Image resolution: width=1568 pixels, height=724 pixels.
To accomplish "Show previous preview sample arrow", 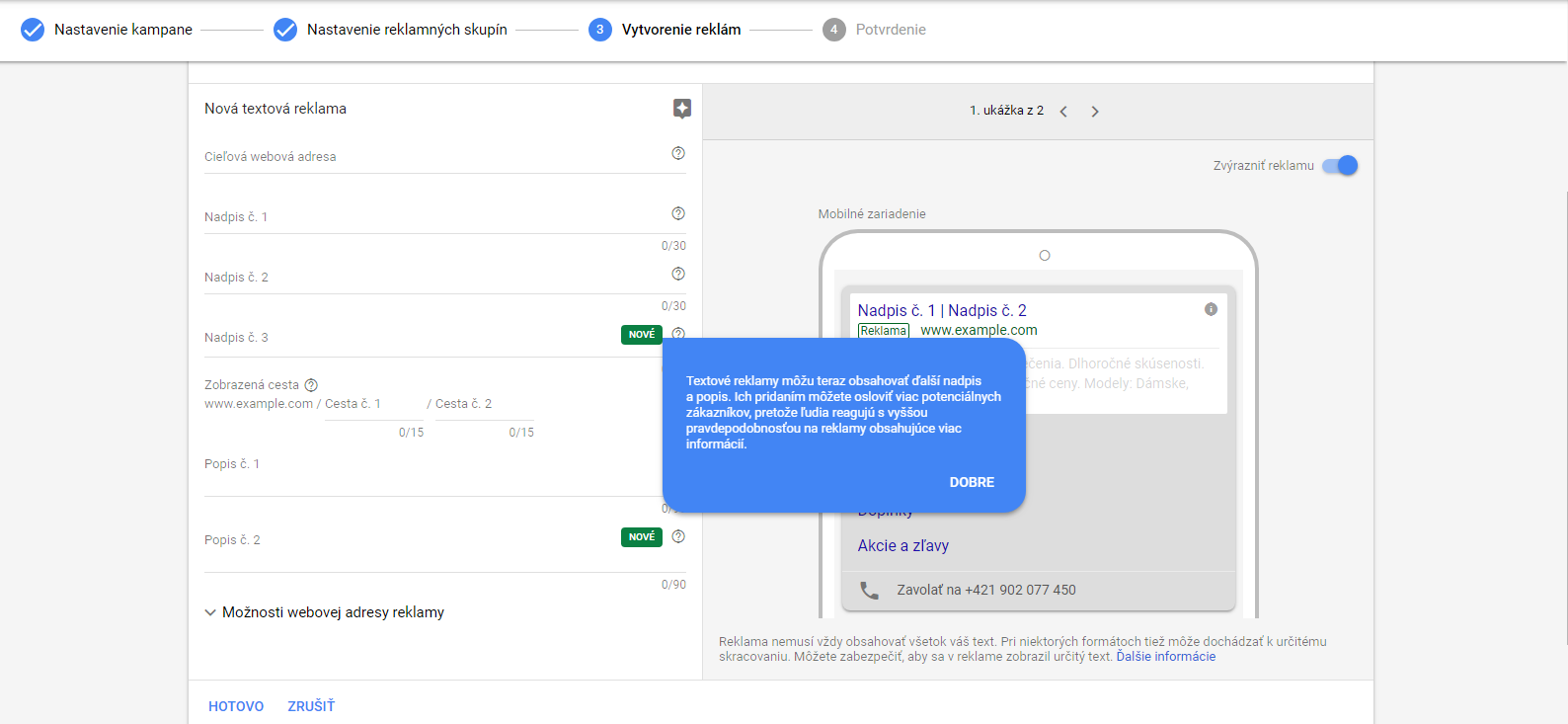I will click(1063, 112).
